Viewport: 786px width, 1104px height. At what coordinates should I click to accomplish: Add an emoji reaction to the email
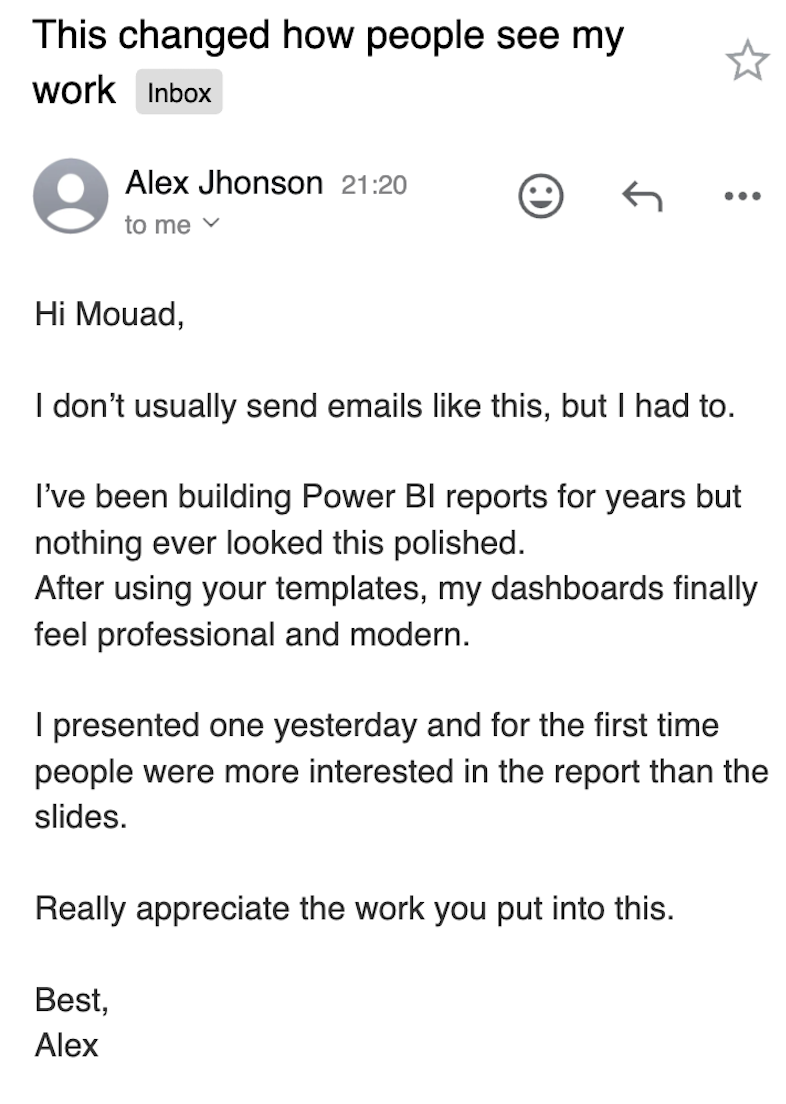point(540,195)
